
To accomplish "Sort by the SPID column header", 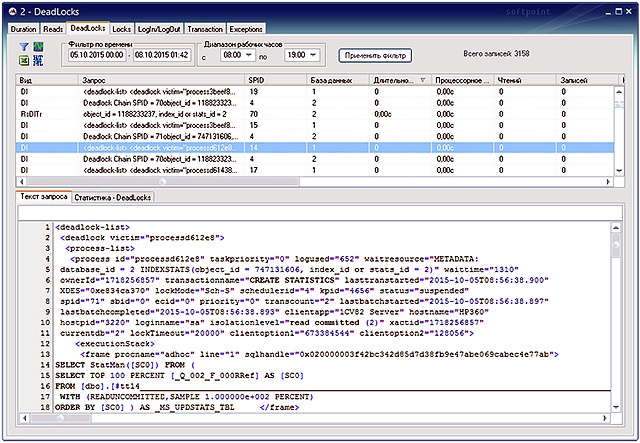I will [x=276, y=80].
